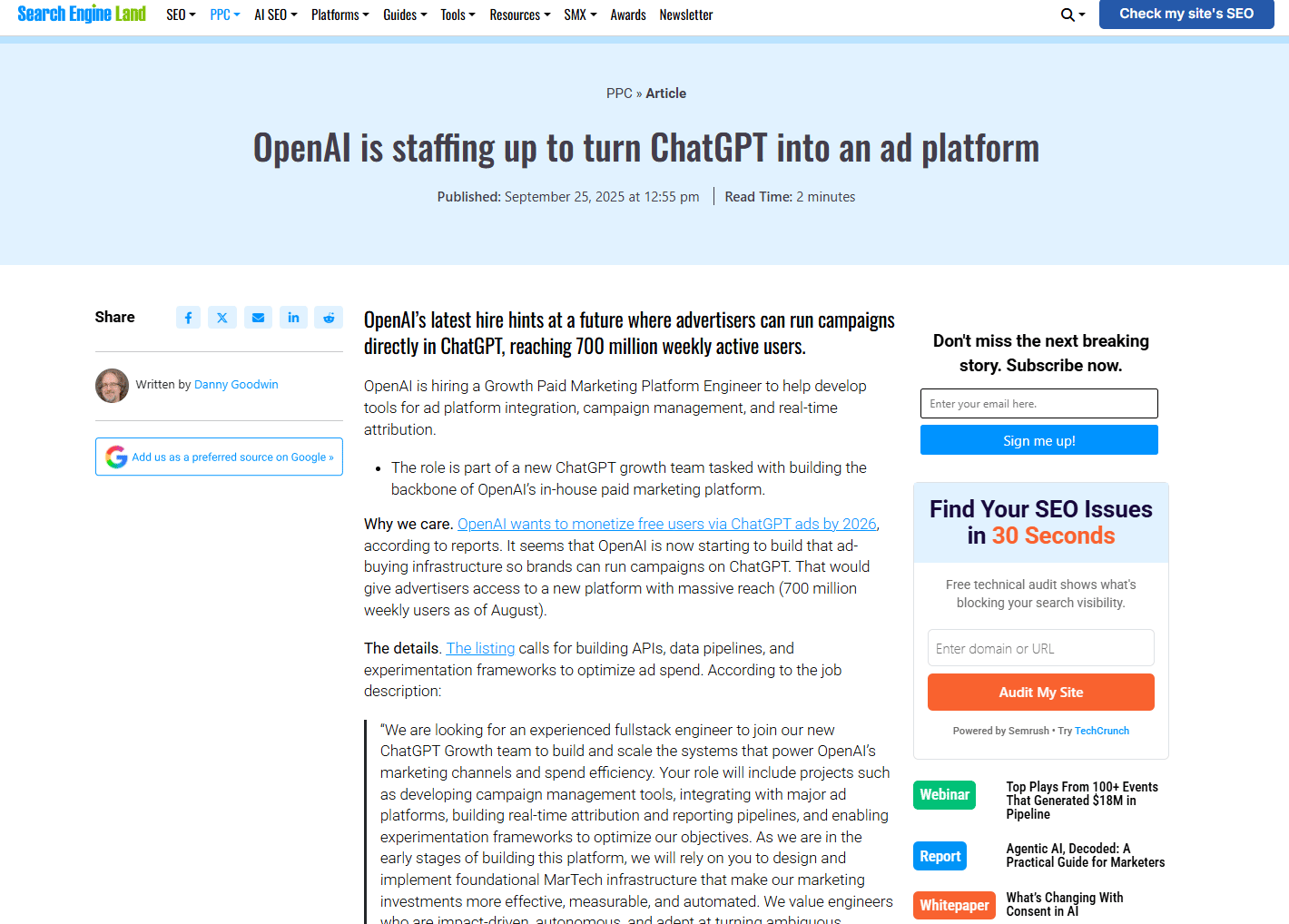The width and height of the screenshot is (1289, 924).
Task: Expand the SMX dropdown menu
Action: [x=580, y=15]
